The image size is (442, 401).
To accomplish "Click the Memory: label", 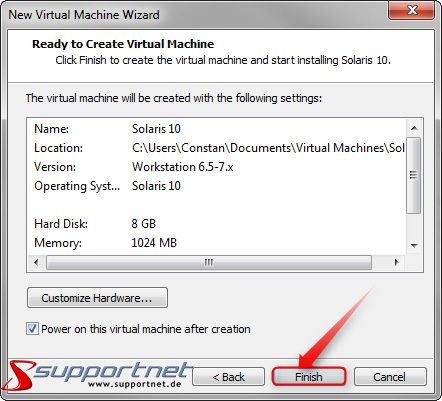I will point(58,243).
